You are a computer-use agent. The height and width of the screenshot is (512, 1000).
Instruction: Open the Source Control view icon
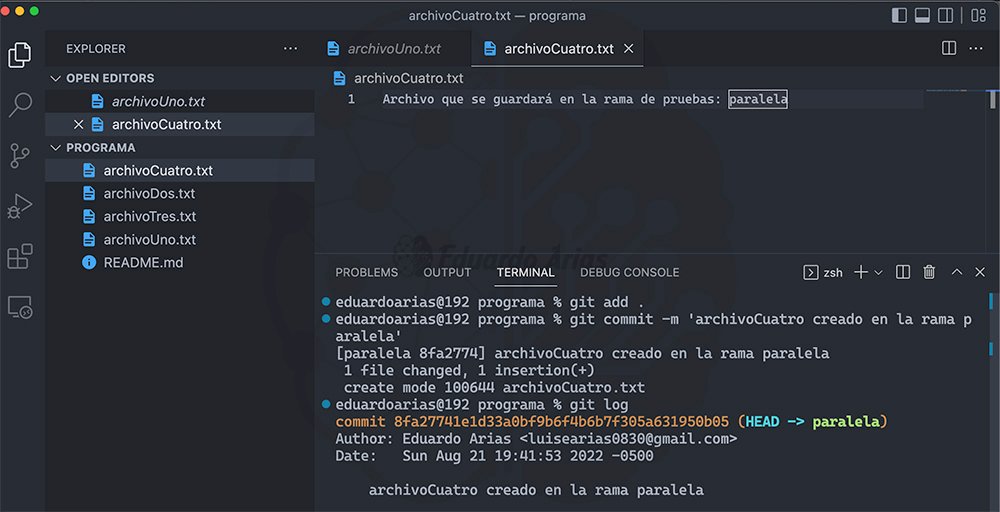click(x=19, y=156)
